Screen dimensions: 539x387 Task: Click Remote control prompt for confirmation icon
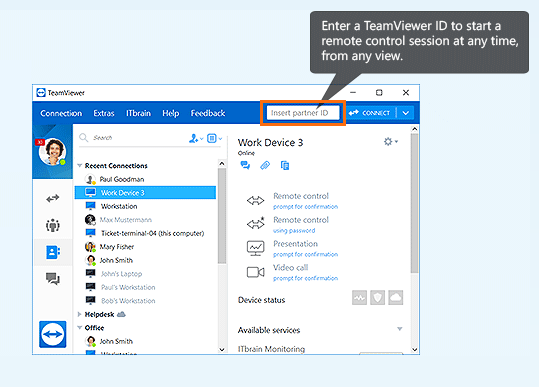pyautogui.click(x=255, y=200)
